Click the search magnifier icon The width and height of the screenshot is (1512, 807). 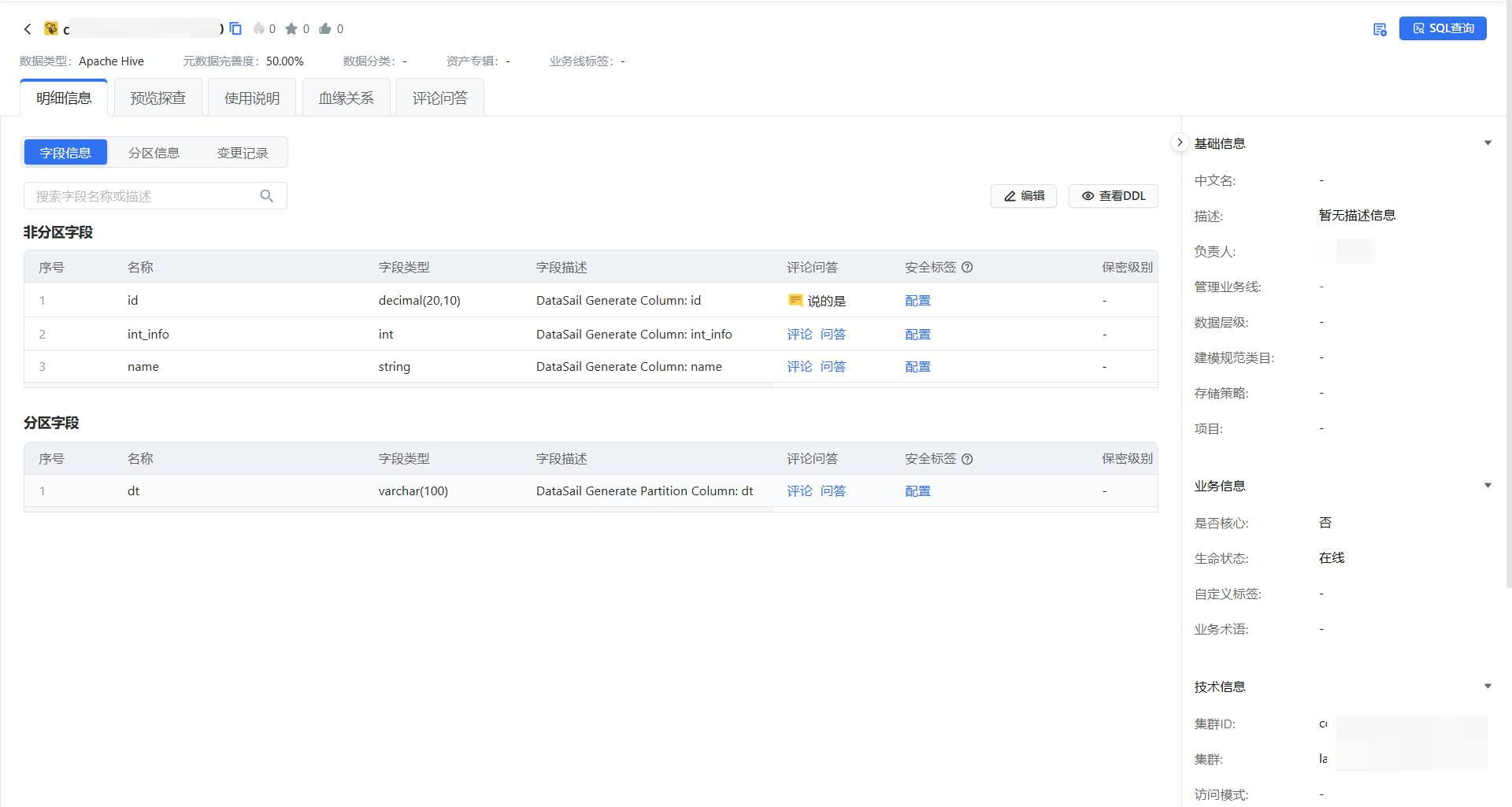[267, 196]
